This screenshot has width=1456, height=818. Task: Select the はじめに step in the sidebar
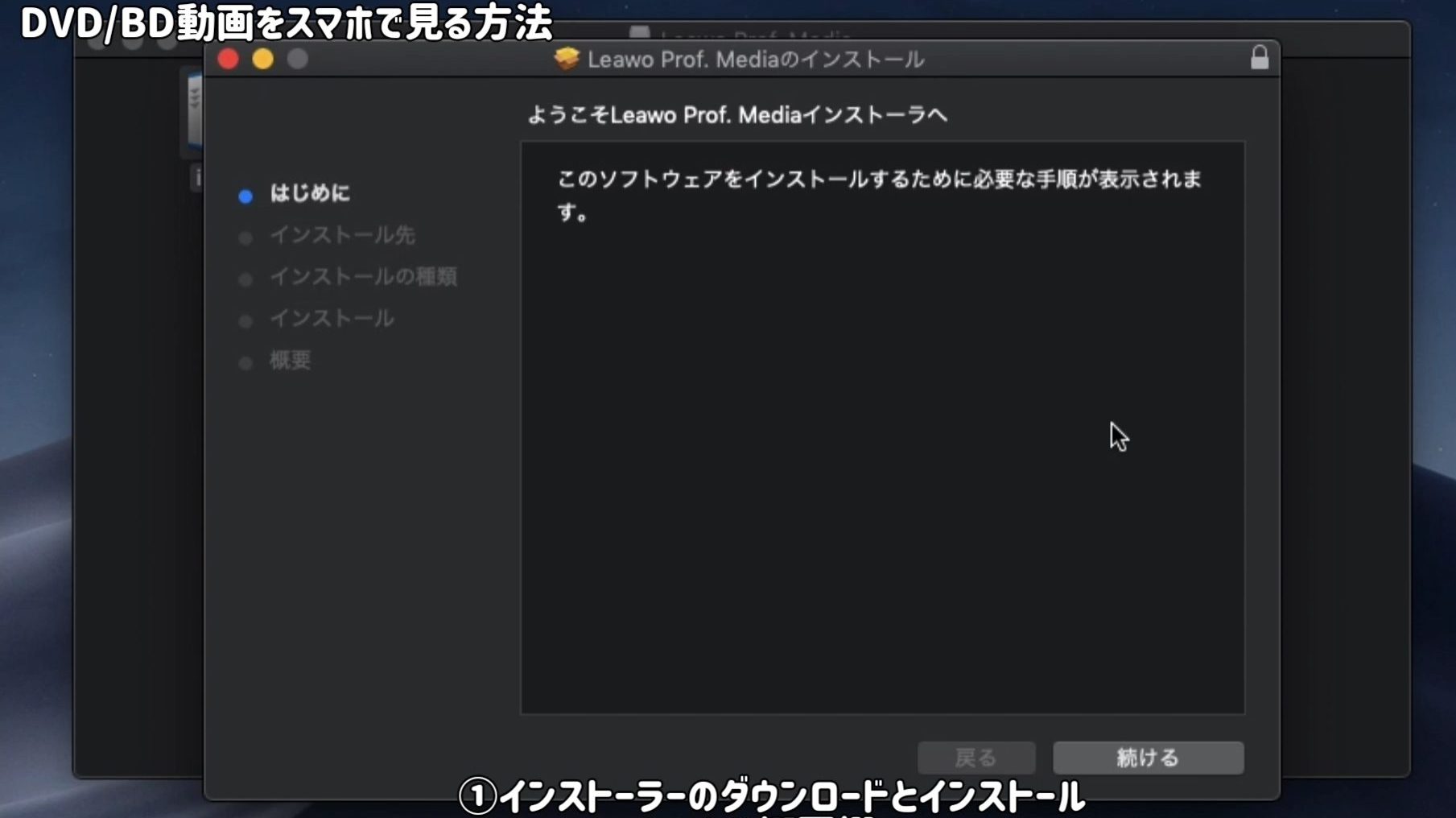coord(310,193)
